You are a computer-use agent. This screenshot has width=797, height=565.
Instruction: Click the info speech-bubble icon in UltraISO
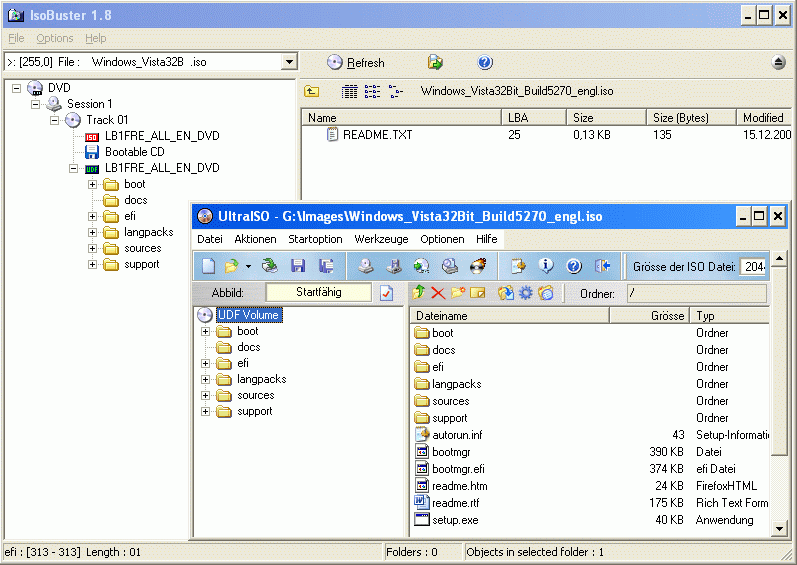coord(546,266)
